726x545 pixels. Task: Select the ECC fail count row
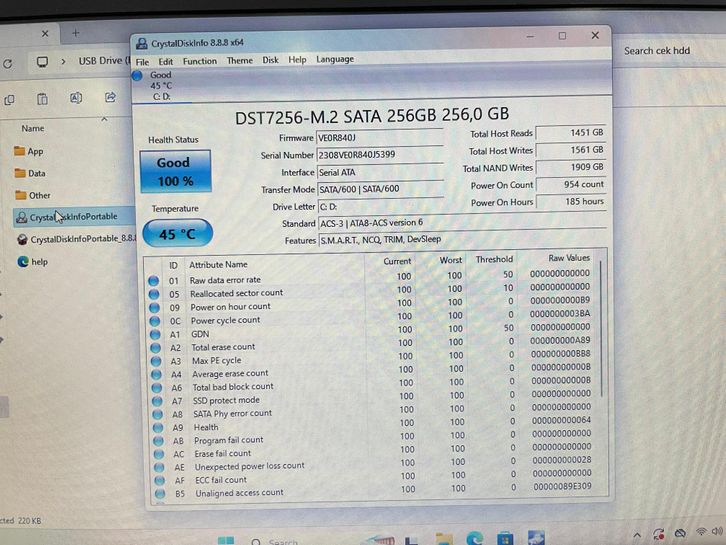373,478
